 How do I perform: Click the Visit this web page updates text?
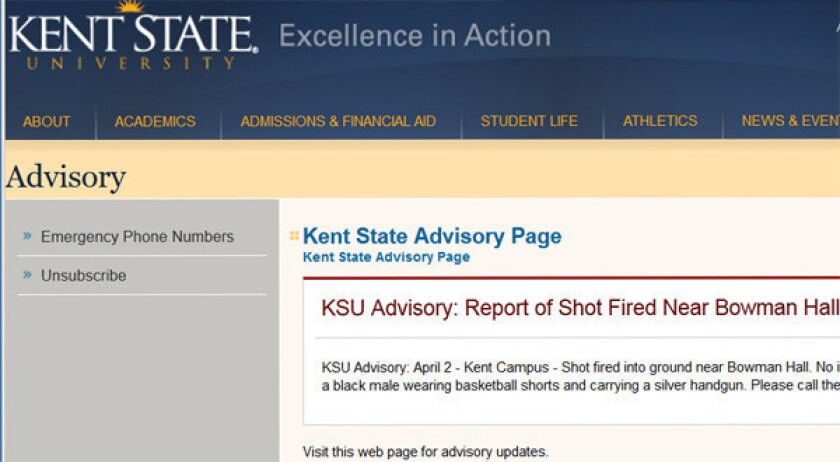click(x=425, y=452)
